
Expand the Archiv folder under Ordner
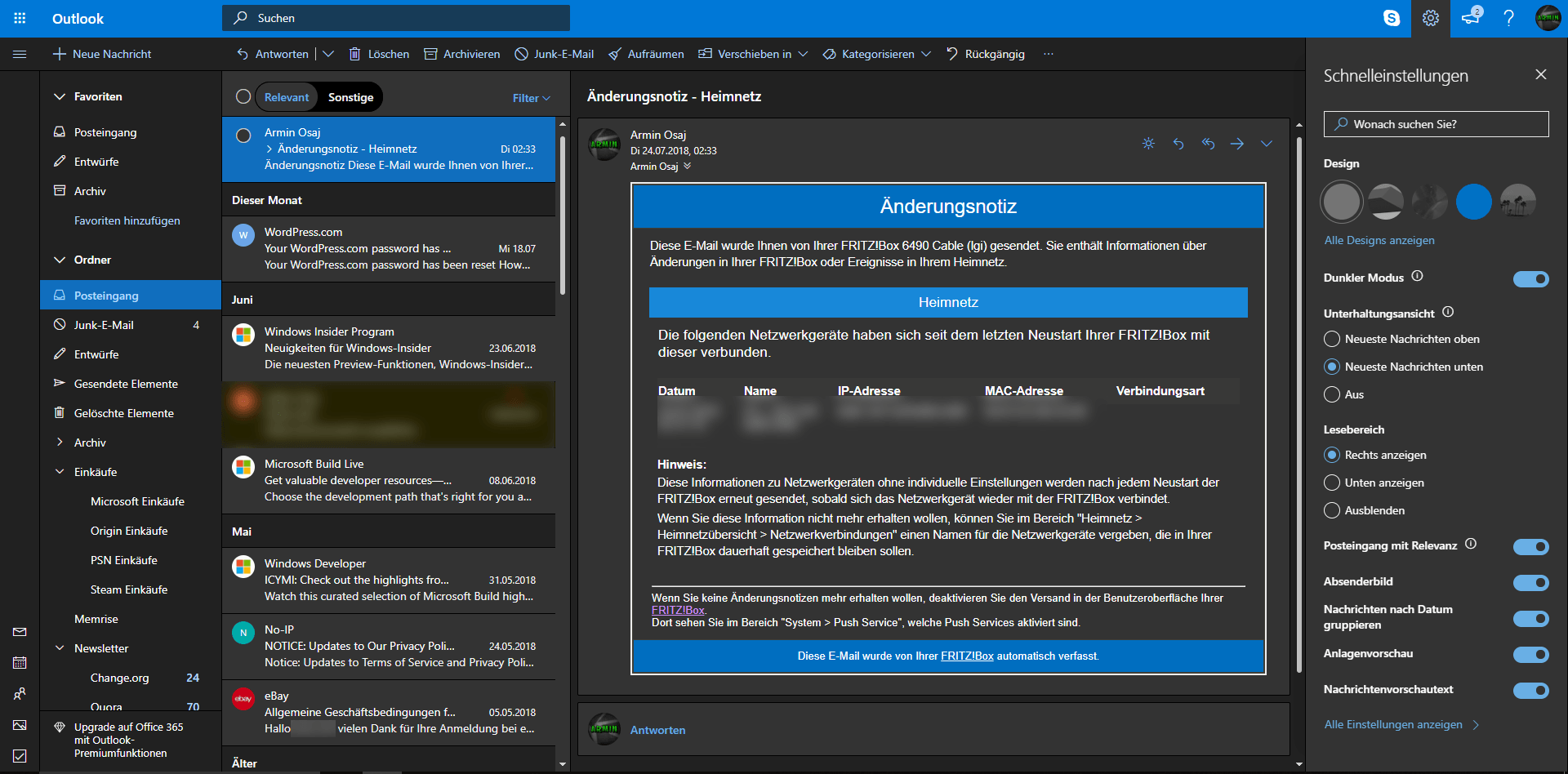tap(59, 442)
